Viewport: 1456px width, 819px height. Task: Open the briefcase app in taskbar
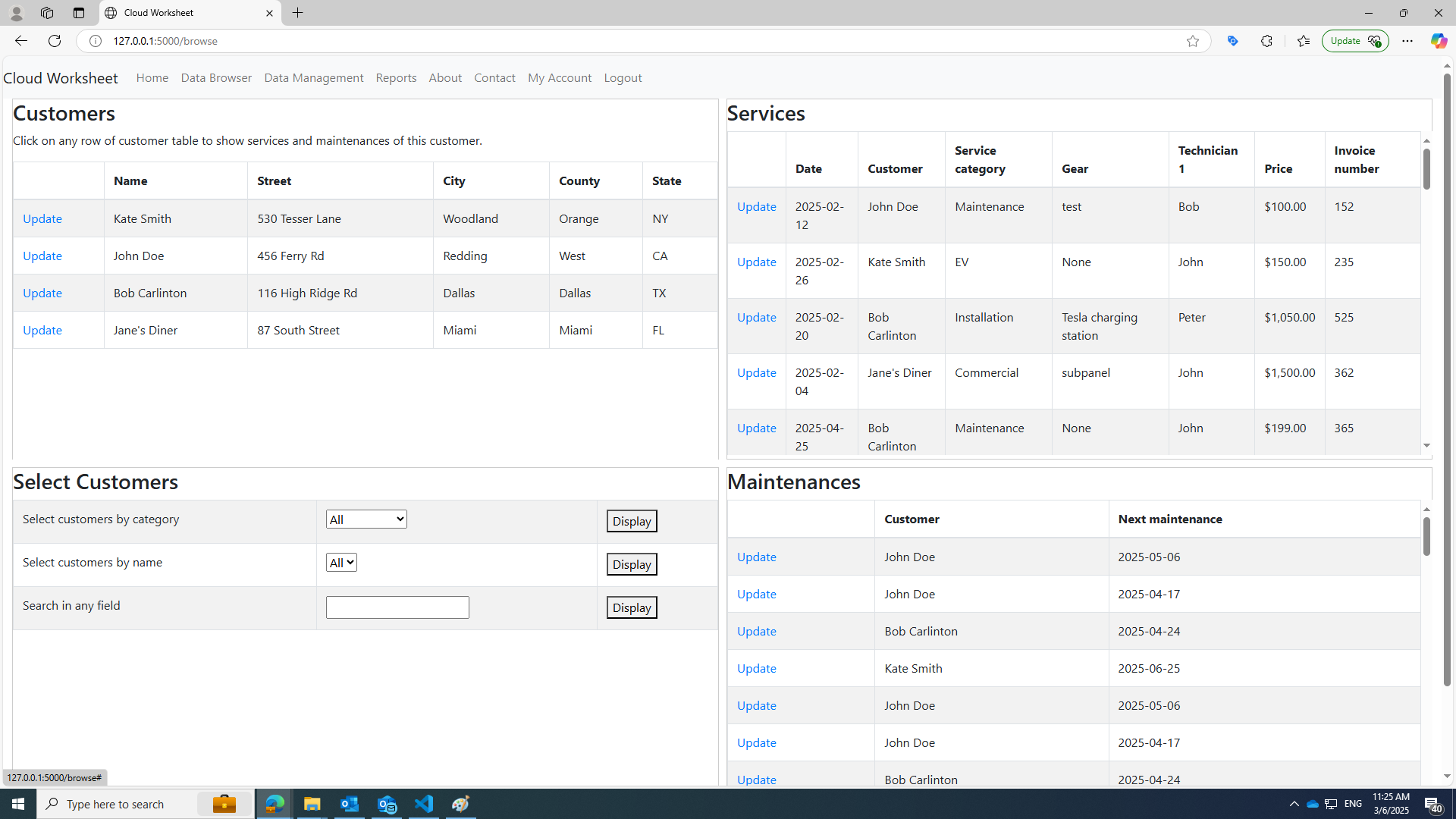click(x=224, y=804)
